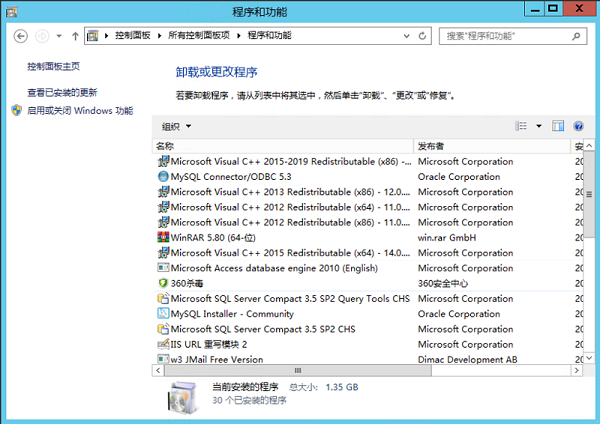
Task: Select the 360杀毒 shield icon
Action: coord(163,283)
